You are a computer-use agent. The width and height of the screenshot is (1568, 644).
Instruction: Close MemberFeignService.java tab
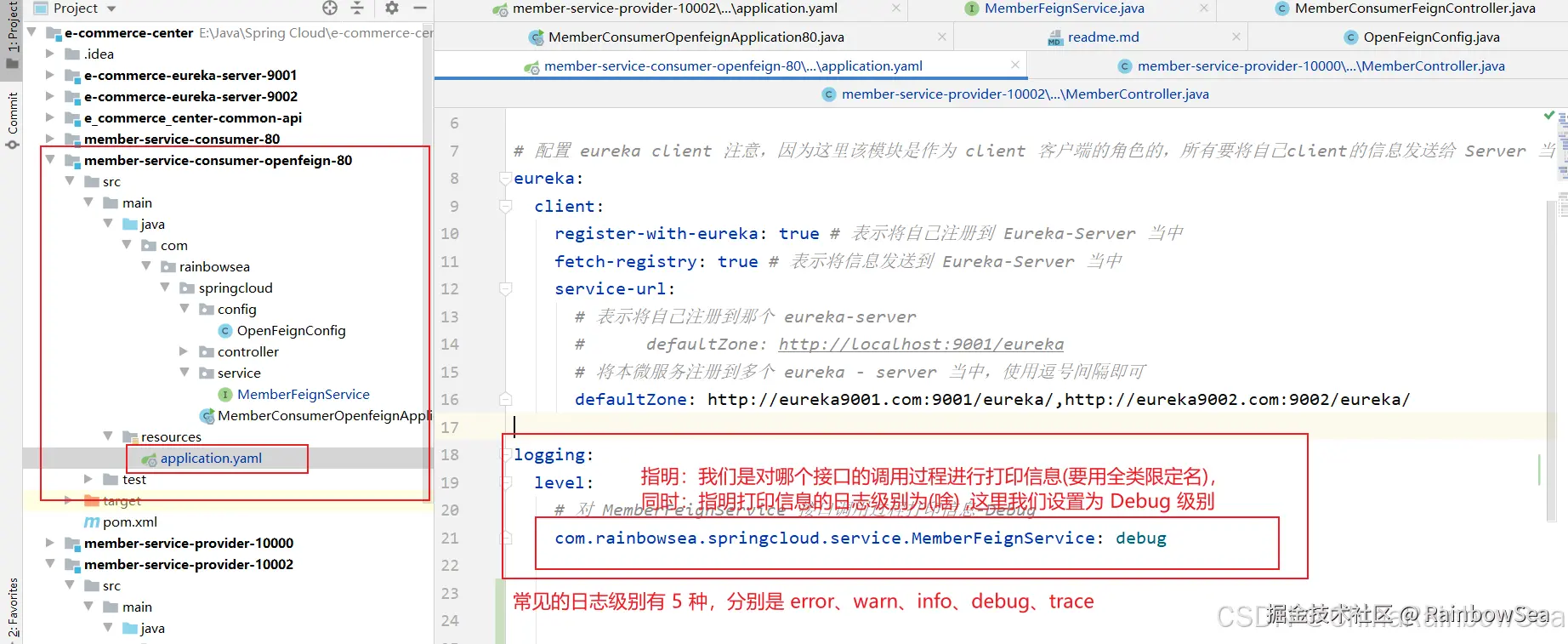(1203, 8)
